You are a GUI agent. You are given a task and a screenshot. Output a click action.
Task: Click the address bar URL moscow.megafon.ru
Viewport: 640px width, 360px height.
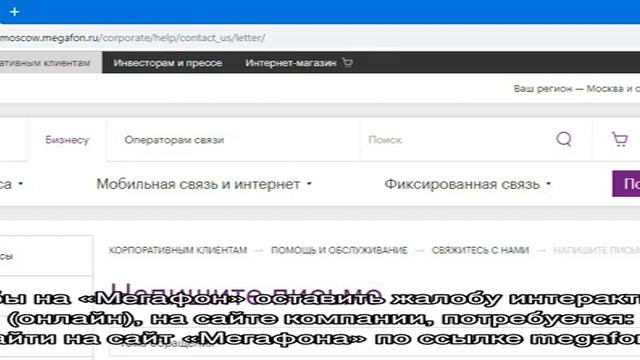coord(132,38)
